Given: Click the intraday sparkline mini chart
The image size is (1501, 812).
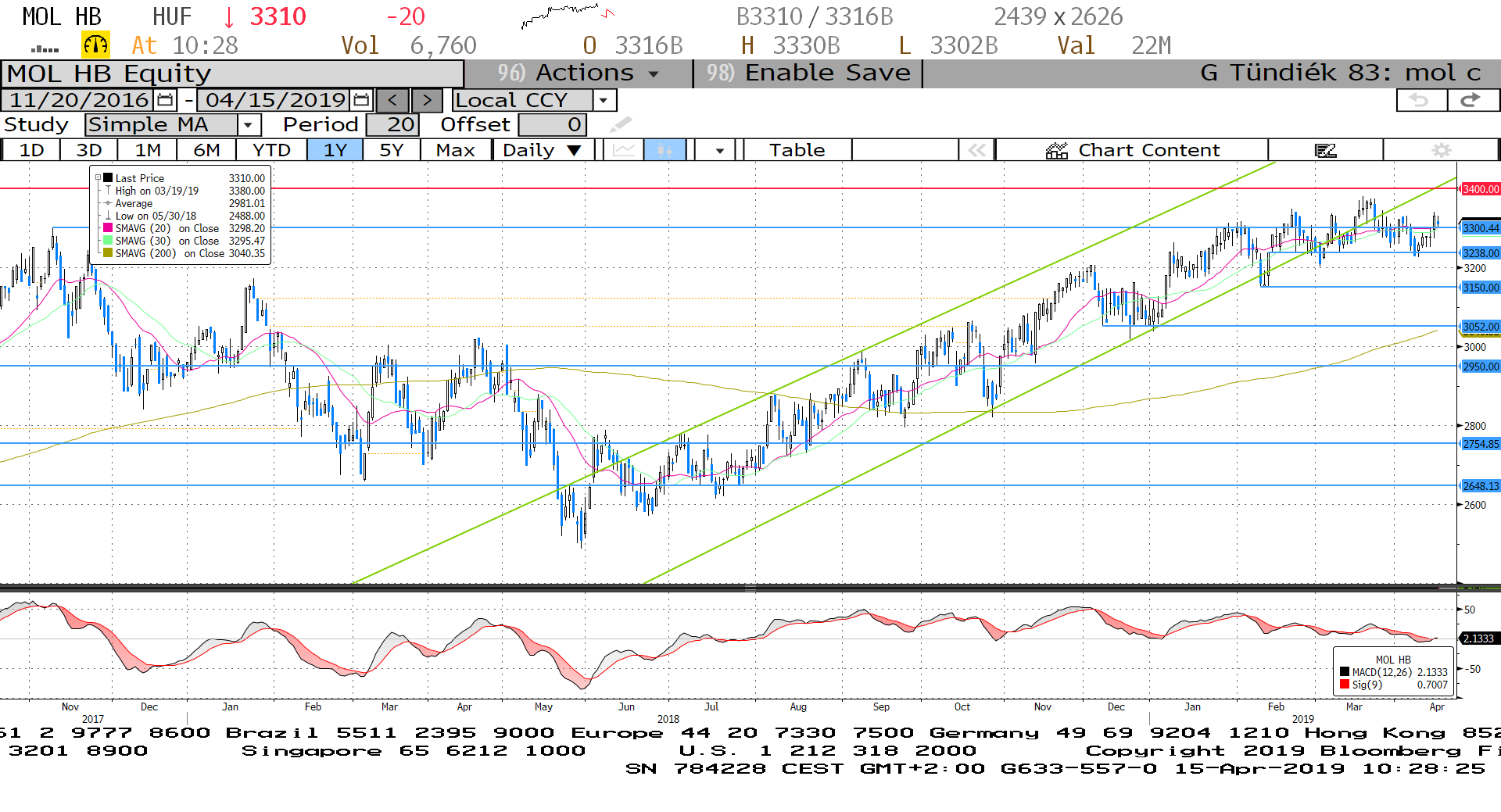Looking at the screenshot, I should (568, 16).
